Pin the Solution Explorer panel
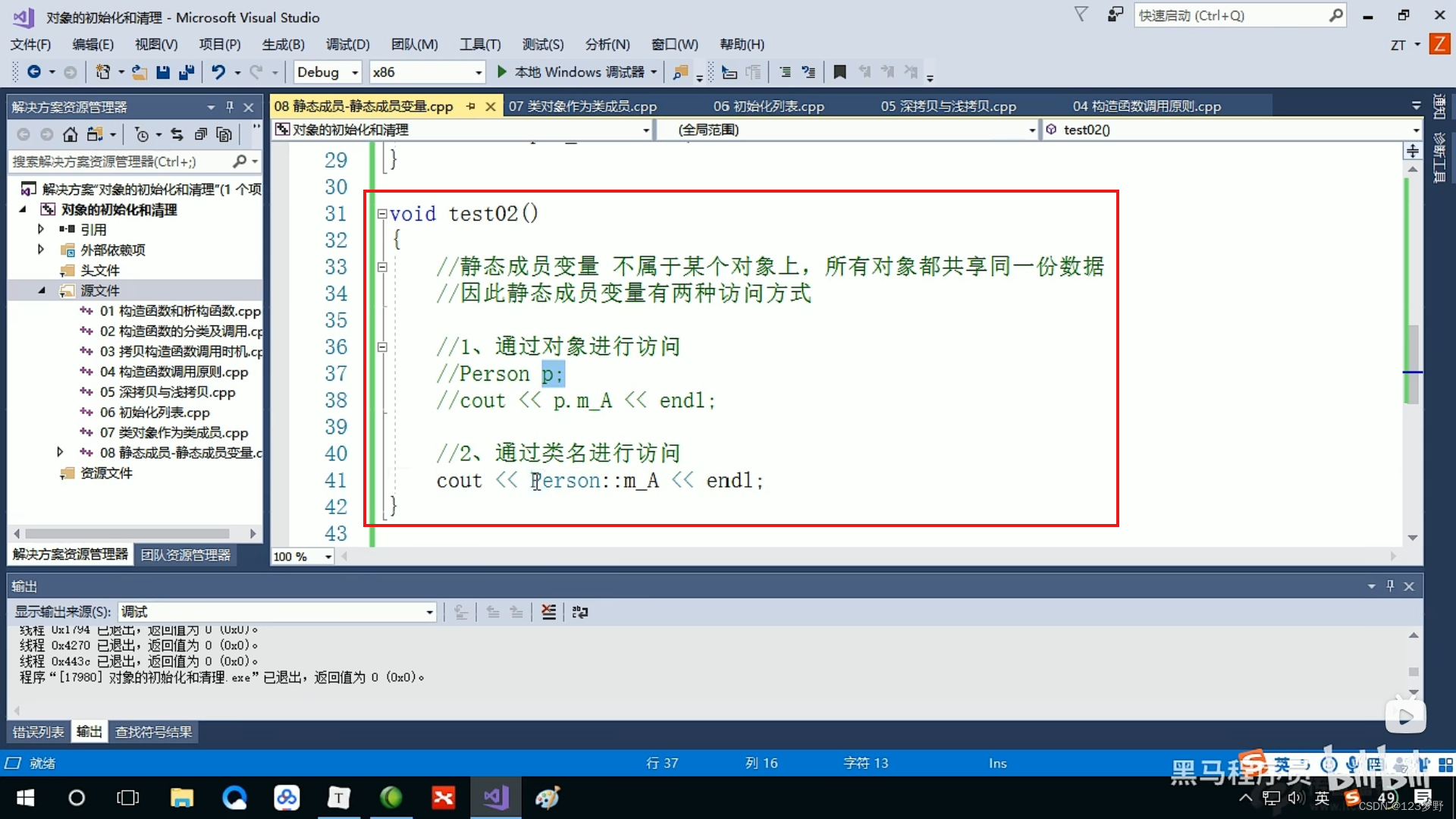 pos(230,107)
